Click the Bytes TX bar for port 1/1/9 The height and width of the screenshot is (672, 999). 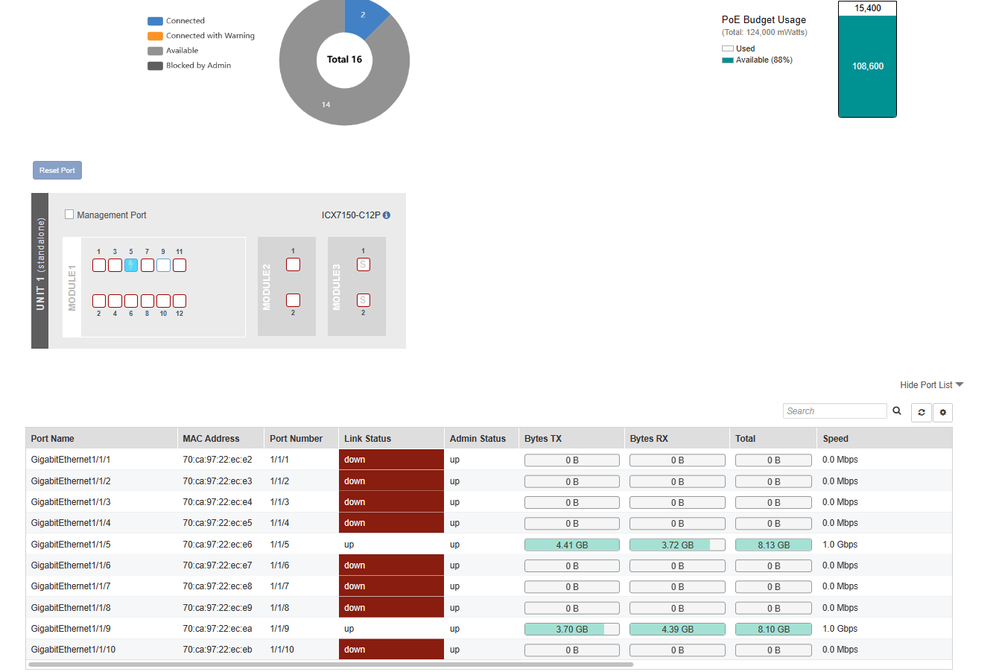click(571, 629)
